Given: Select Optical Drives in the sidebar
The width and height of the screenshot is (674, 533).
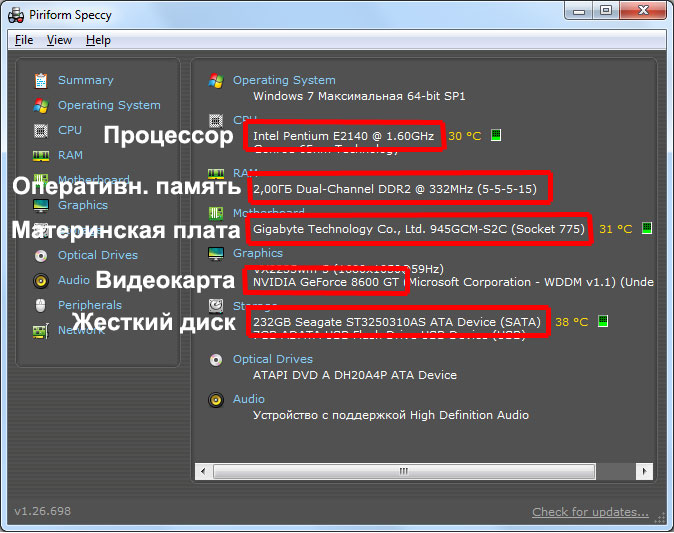Looking at the screenshot, I should 98,255.
